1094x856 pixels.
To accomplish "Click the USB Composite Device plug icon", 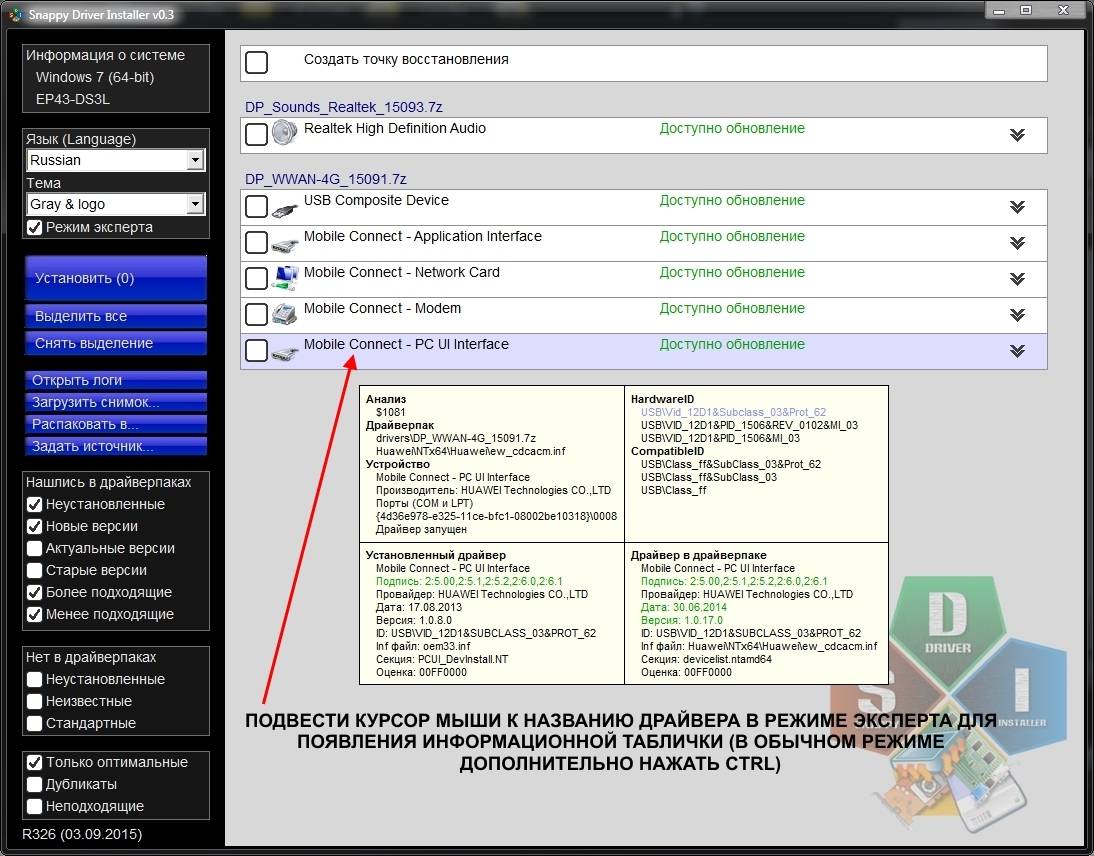I will pos(285,208).
